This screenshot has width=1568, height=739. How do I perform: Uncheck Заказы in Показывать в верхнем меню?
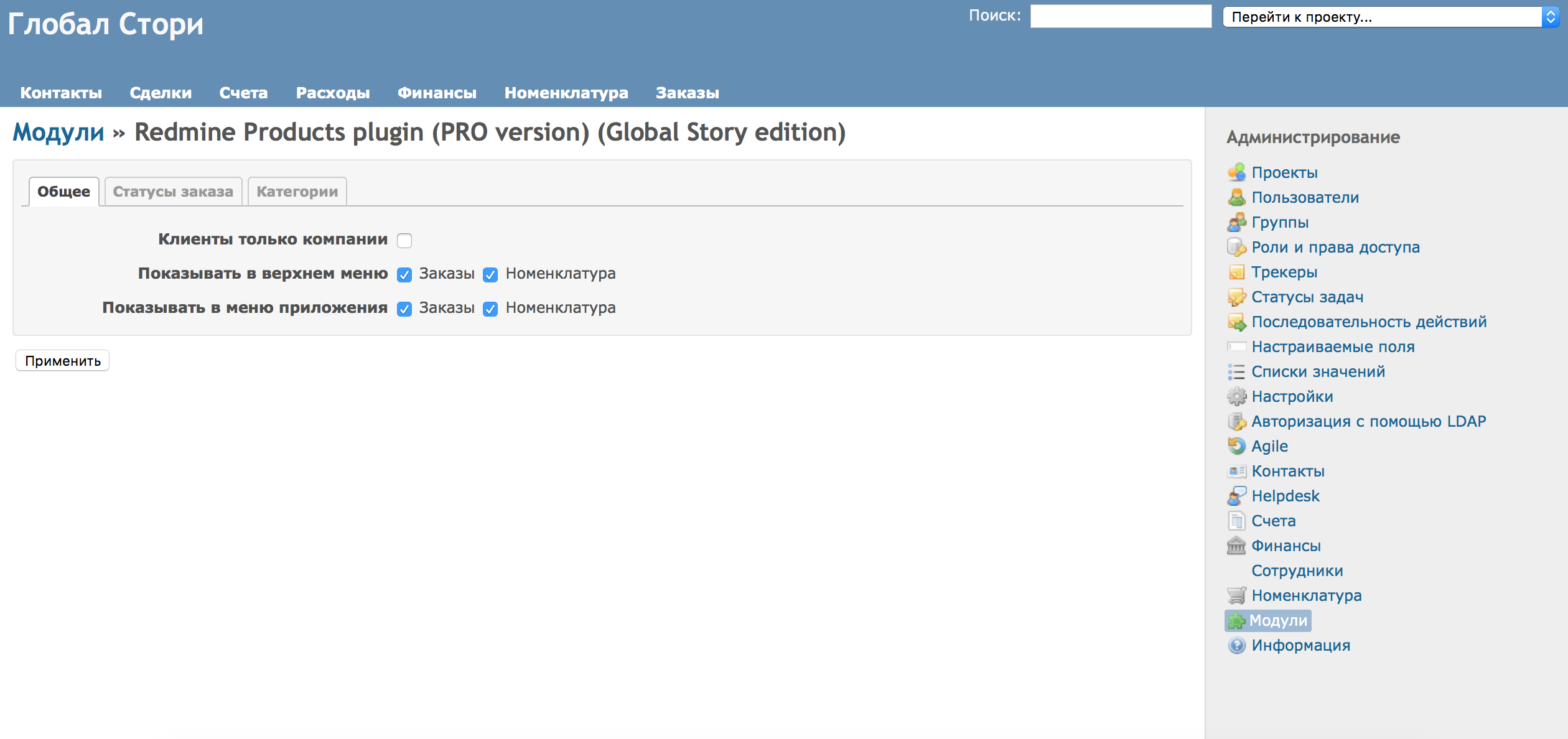[404, 274]
